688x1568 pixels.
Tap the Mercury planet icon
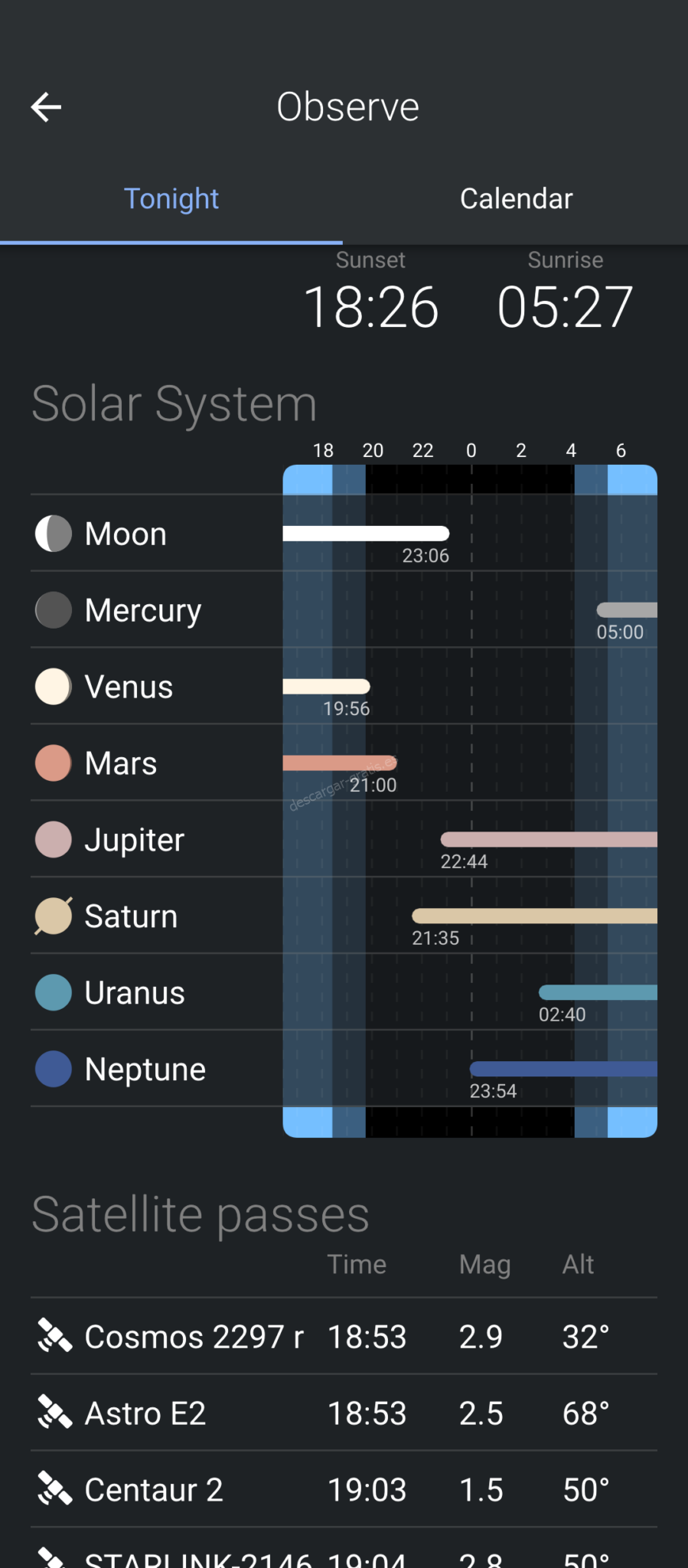click(52, 610)
